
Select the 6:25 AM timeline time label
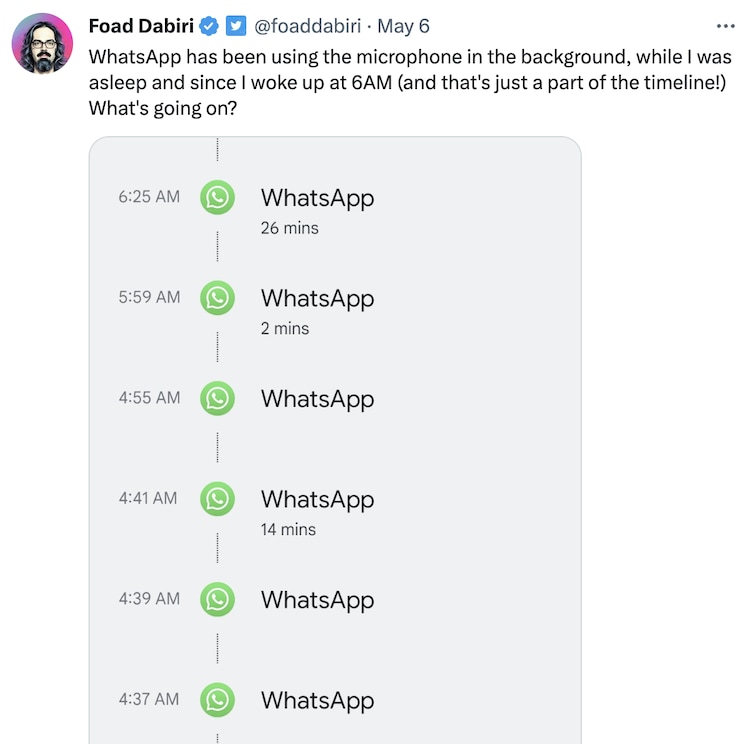pyautogui.click(x=149, y=196)
